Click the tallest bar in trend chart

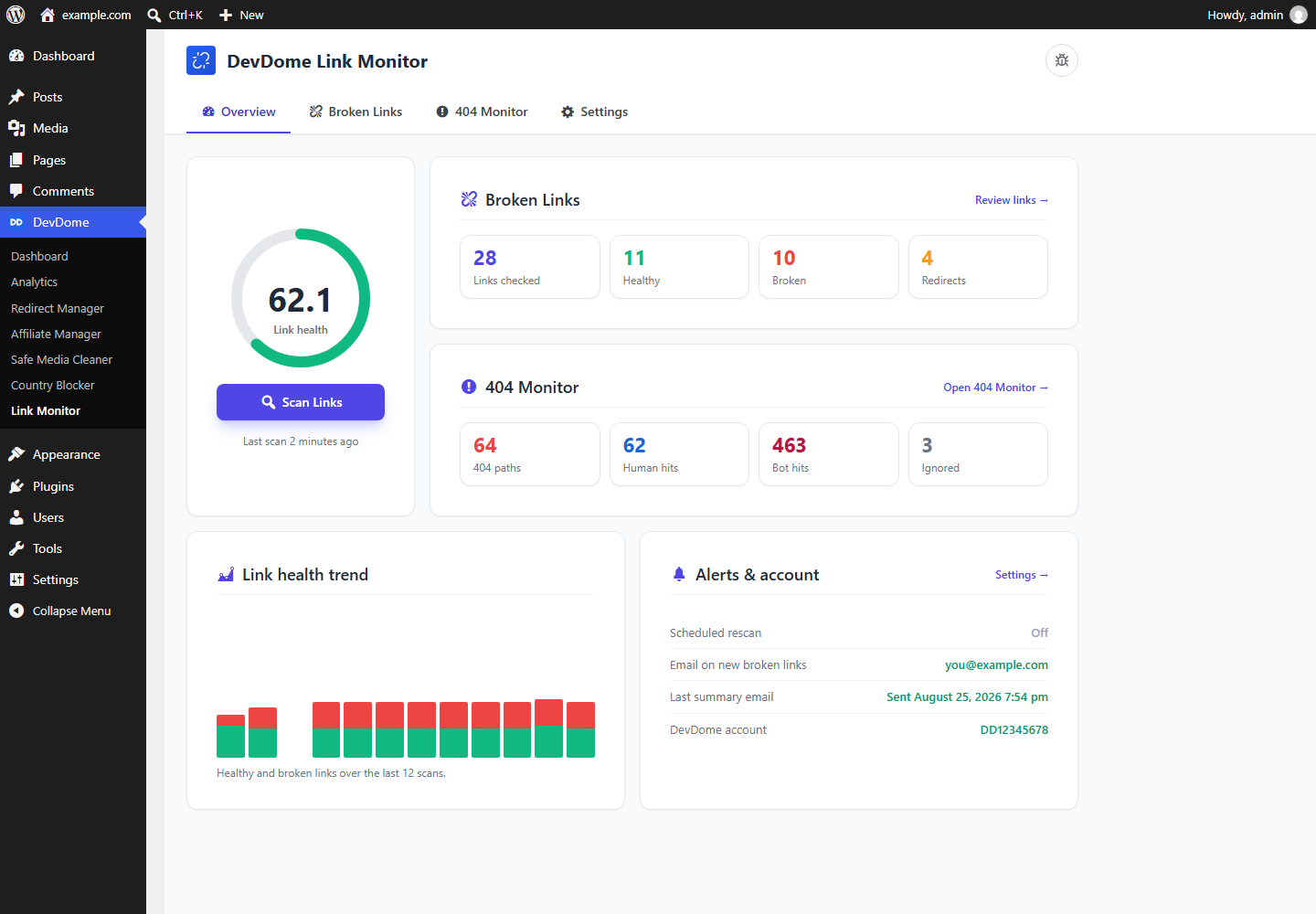pos(548,728)
